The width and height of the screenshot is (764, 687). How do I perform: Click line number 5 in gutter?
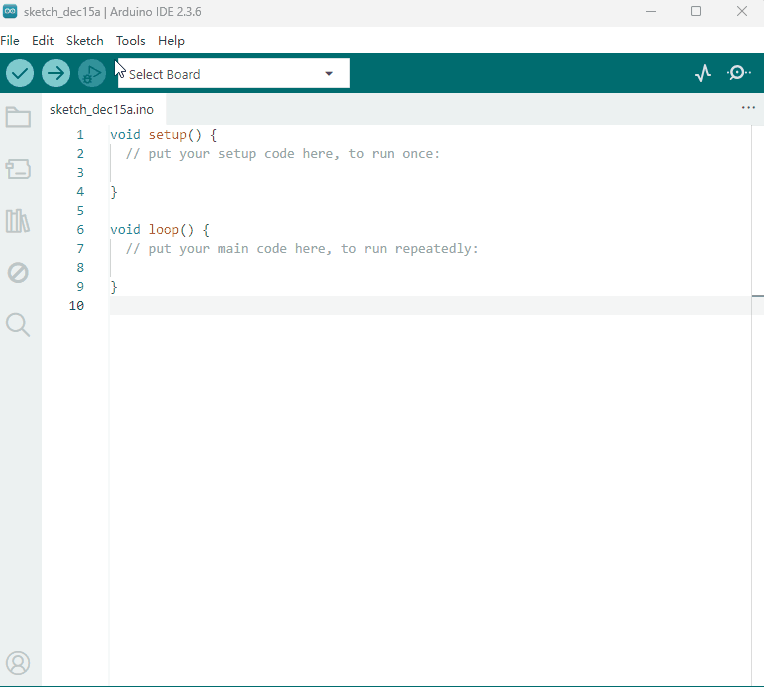coord(80,211)
